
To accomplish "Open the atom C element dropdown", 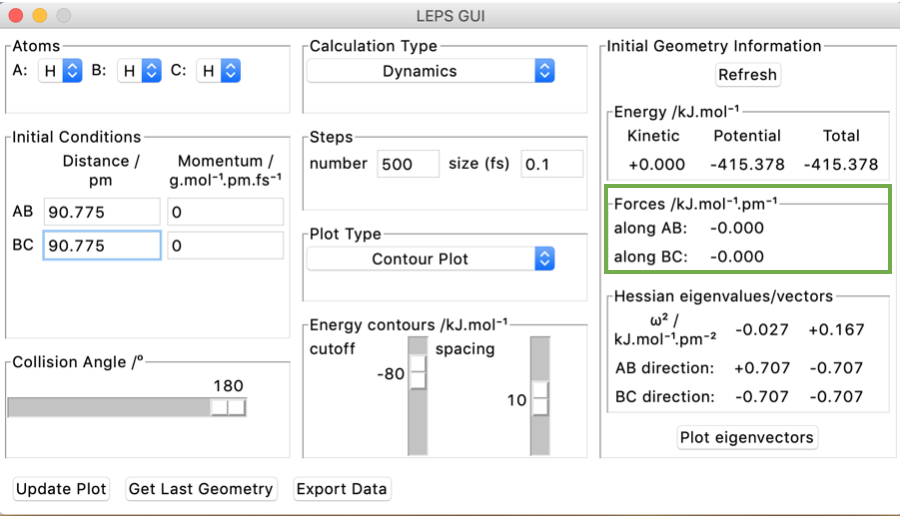I will coord(219,71).
